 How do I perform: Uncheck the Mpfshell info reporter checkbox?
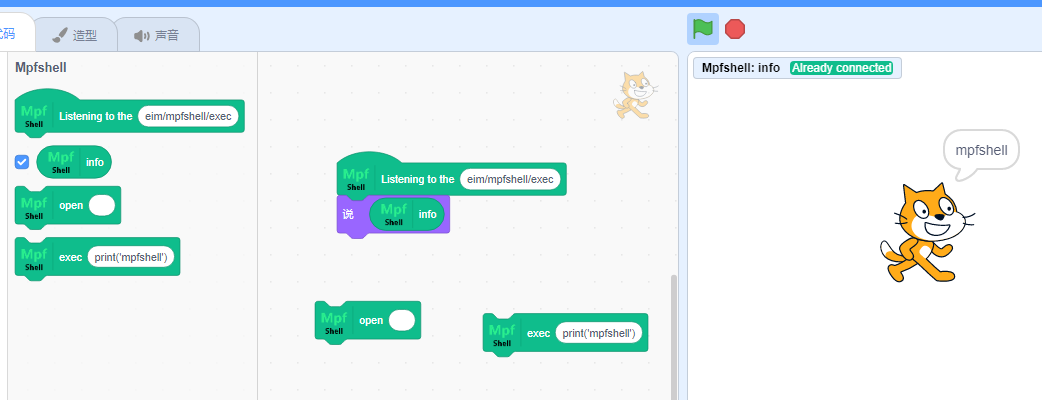coord(22,161)
